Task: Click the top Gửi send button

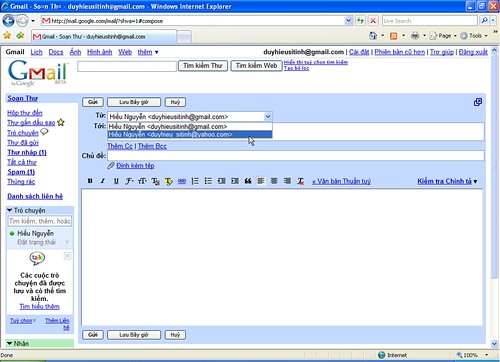Action: 93,102
